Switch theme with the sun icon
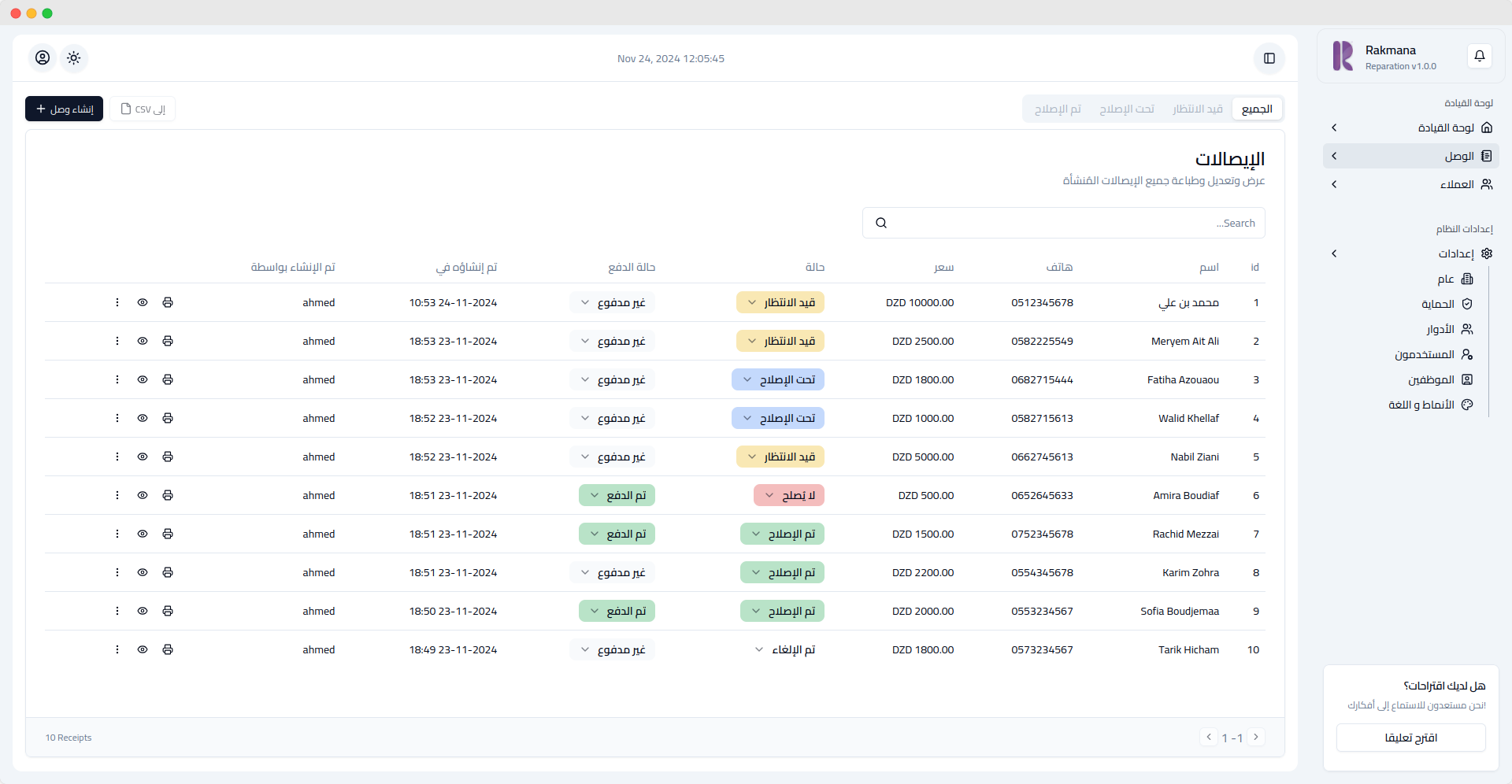The width and height of the screenshot is (1512, 784). (74, 57)
